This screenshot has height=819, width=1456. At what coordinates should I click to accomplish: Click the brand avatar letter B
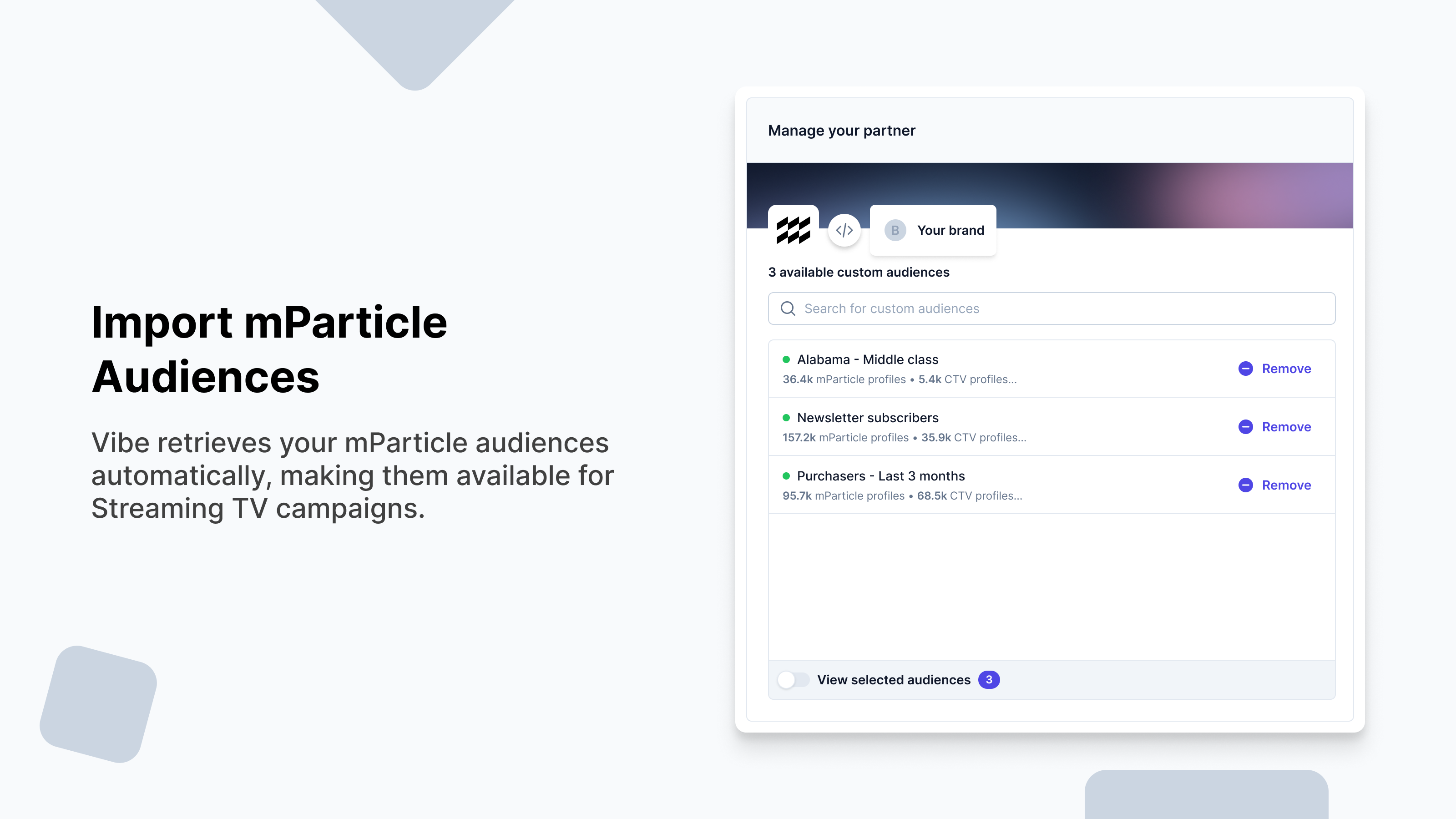[895, 230]
